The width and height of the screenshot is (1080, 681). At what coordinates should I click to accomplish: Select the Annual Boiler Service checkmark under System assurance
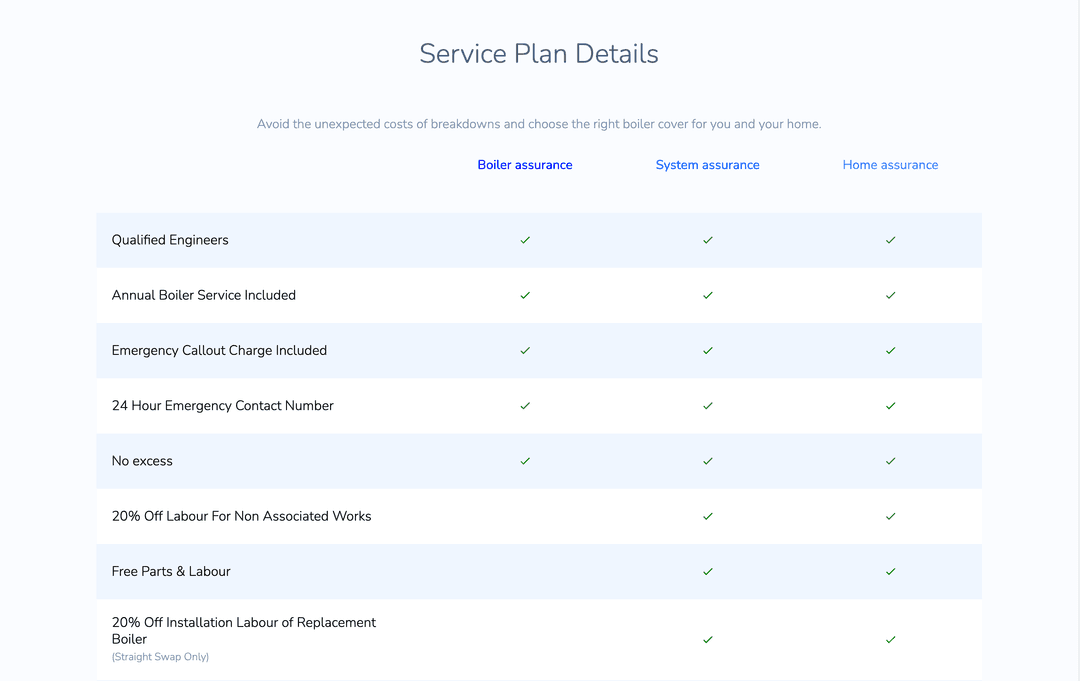(707, 295)
